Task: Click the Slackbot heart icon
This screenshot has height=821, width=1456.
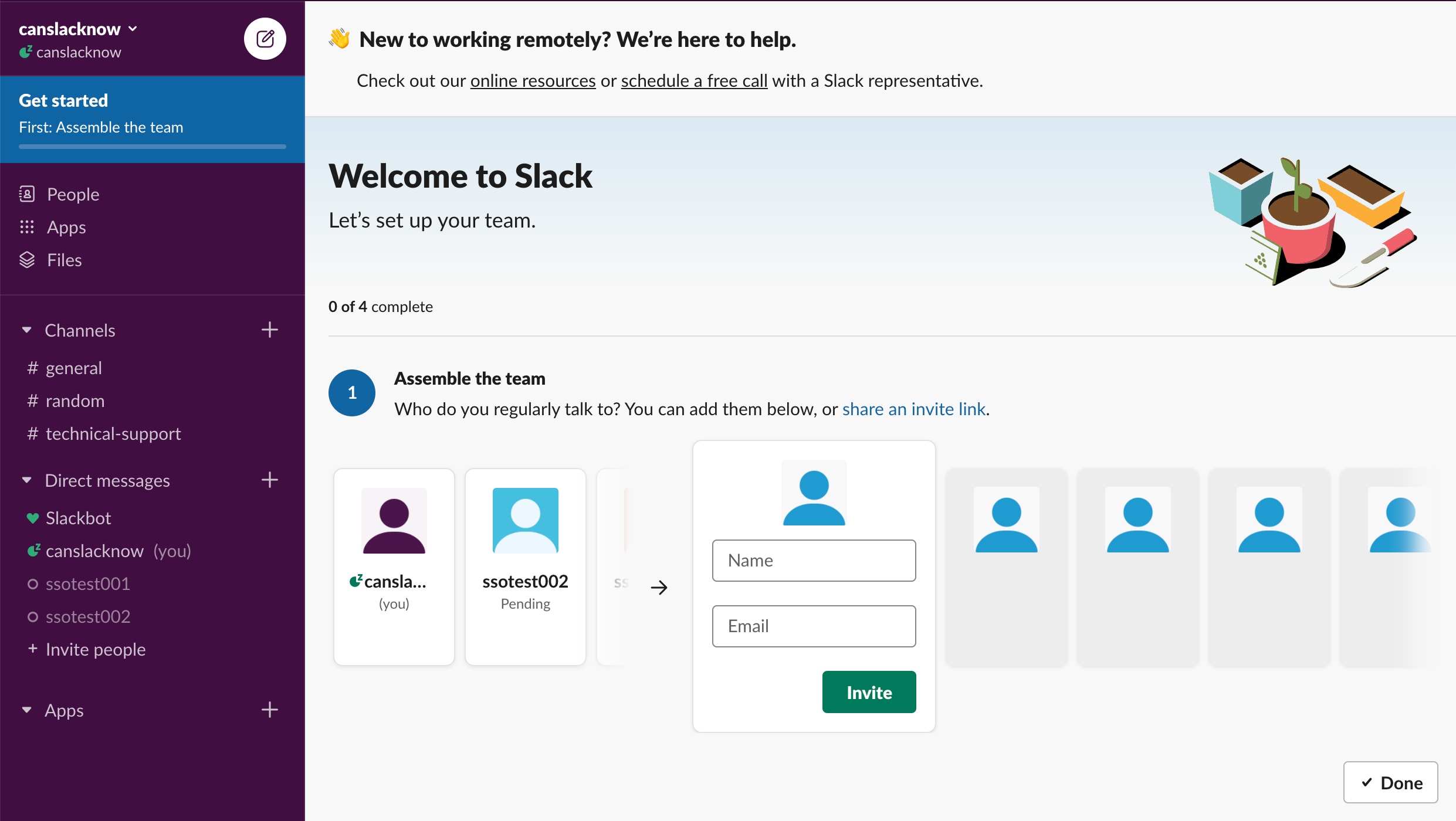Action: [33, 518]
